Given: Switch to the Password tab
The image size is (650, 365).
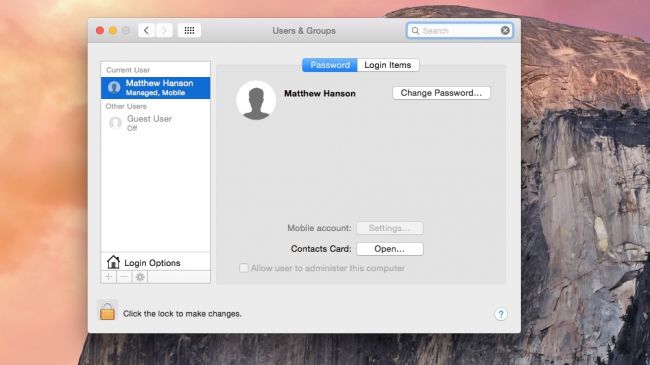Looking at the screenshot, I should [330, 65].
